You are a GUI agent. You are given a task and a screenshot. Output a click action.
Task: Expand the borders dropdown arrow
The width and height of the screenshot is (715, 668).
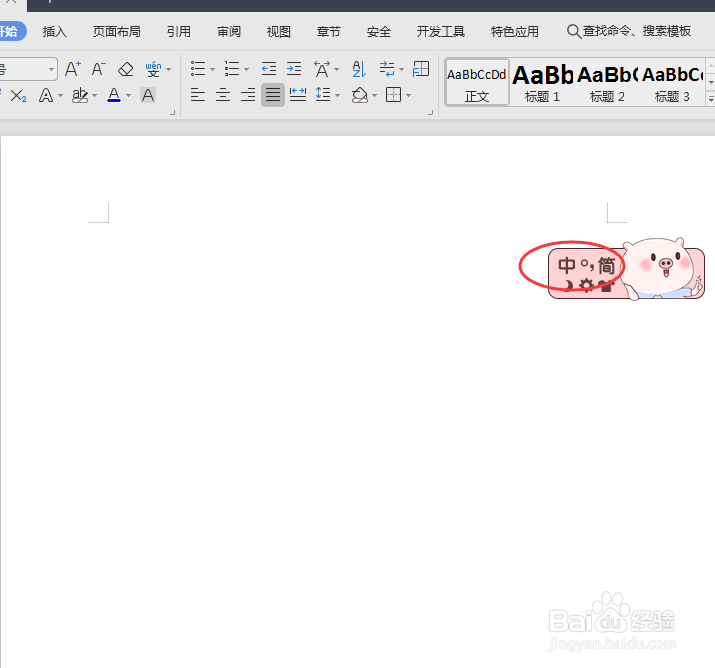(408, 96)
